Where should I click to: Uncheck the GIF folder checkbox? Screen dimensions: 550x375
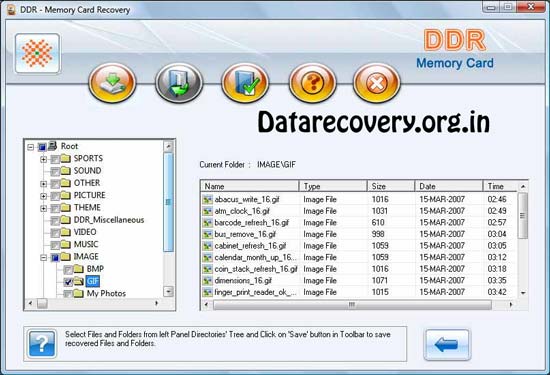68,281
